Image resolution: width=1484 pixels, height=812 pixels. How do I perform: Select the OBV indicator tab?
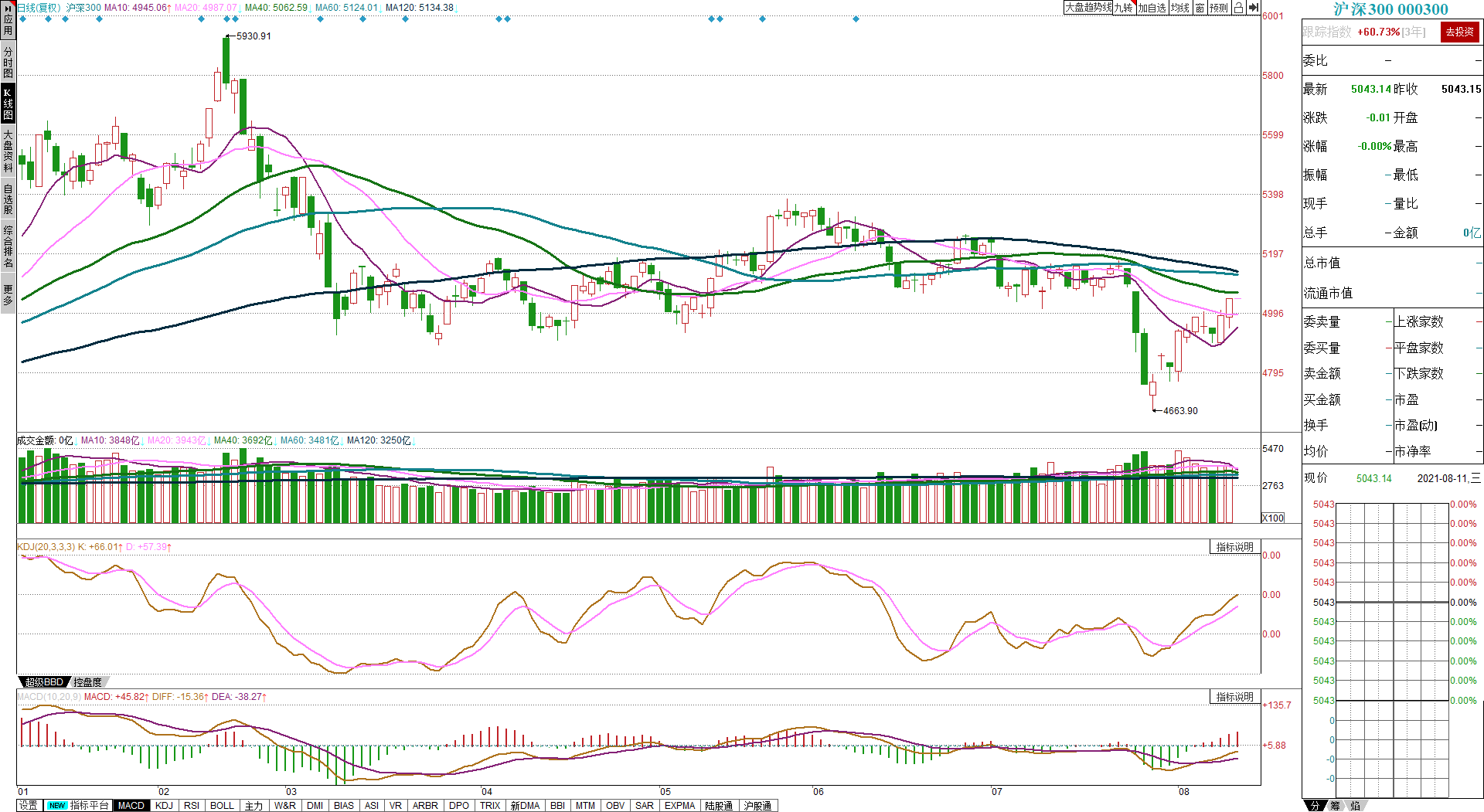click(615, 805)
